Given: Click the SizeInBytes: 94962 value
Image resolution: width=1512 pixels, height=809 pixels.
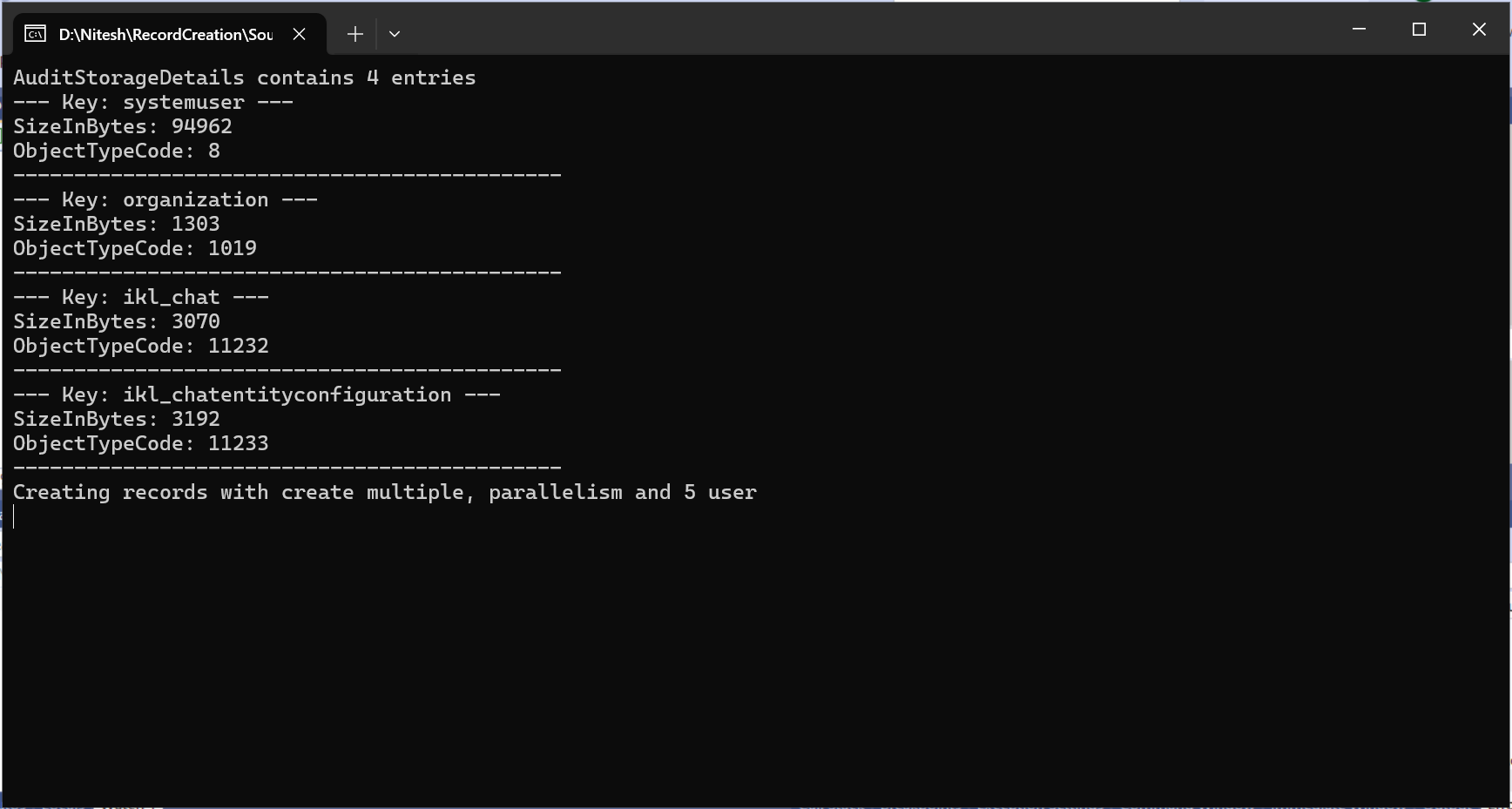Looking at the screenshot, I should pyautogui.click(x=123, y=126).
